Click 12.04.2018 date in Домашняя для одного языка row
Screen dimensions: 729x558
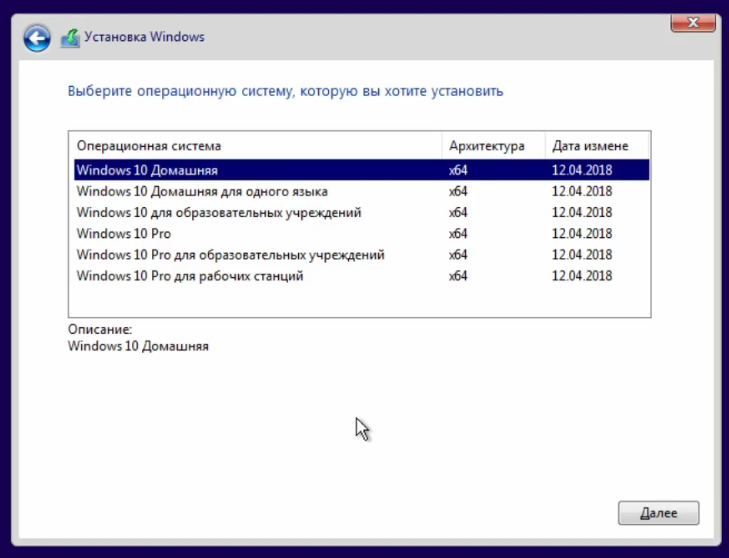click(582, 191)
